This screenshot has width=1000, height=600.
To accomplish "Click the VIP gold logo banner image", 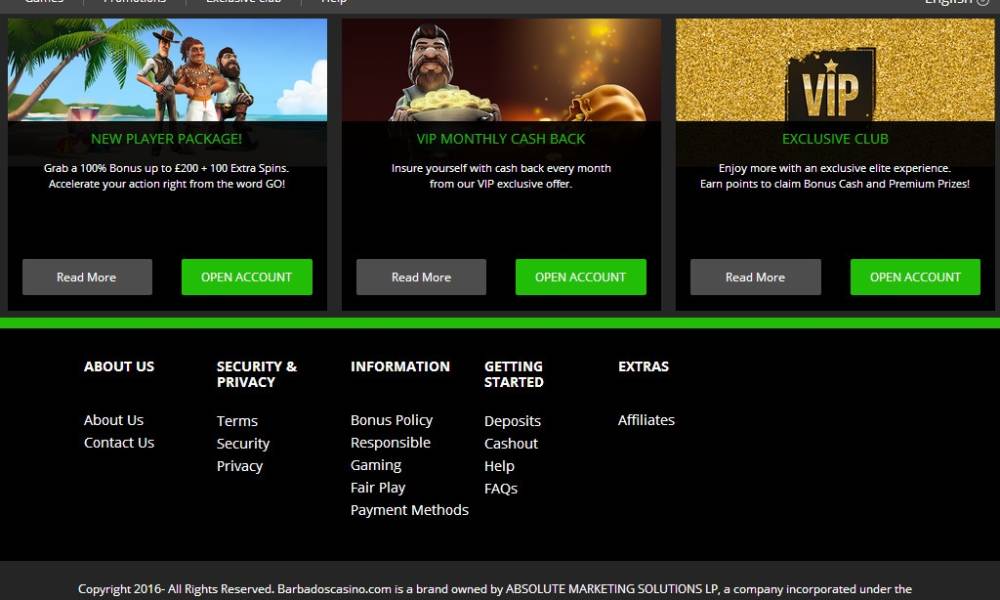I will click(835, 70).
